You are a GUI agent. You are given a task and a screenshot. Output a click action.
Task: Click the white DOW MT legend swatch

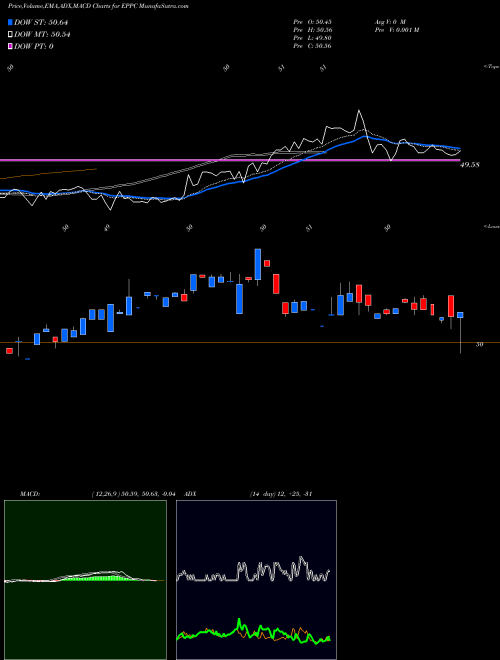click(10, 34)
